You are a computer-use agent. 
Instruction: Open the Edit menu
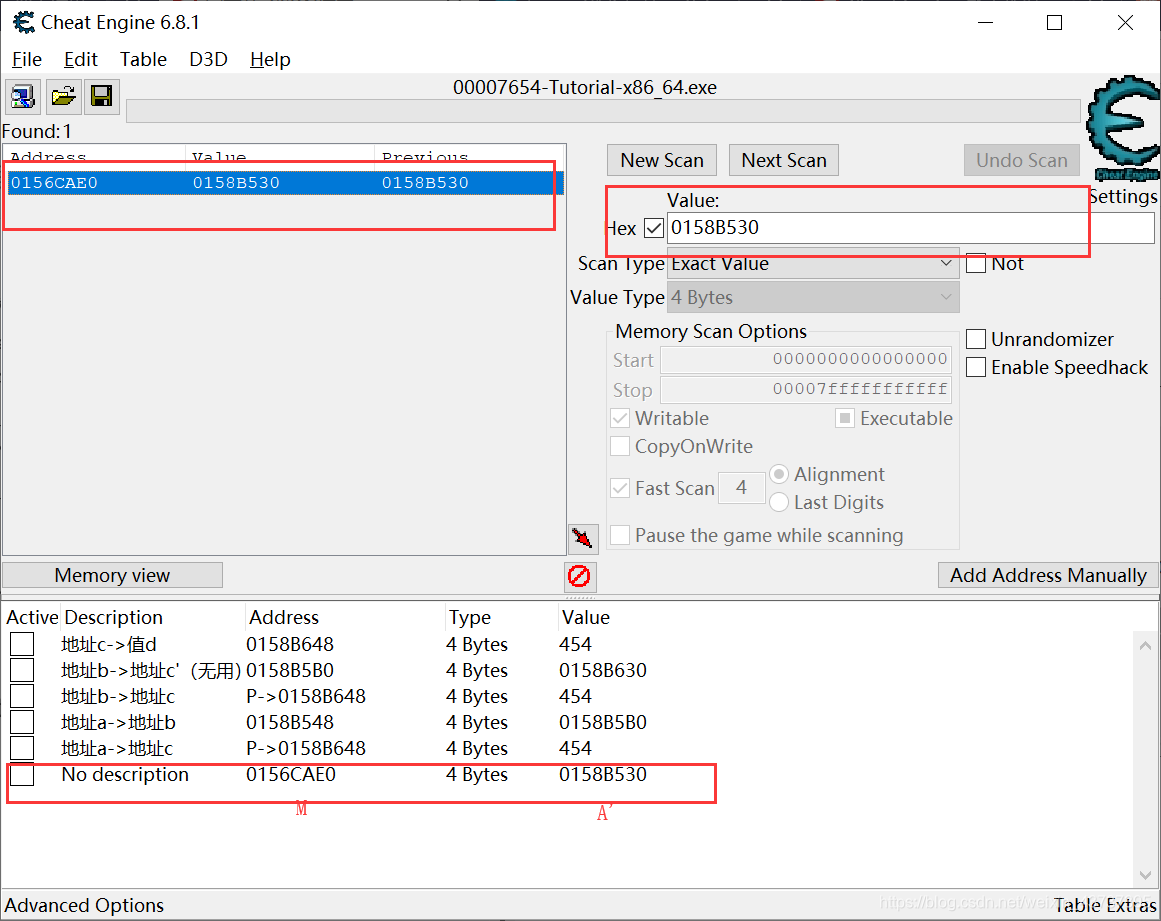[x=81, y=59]
